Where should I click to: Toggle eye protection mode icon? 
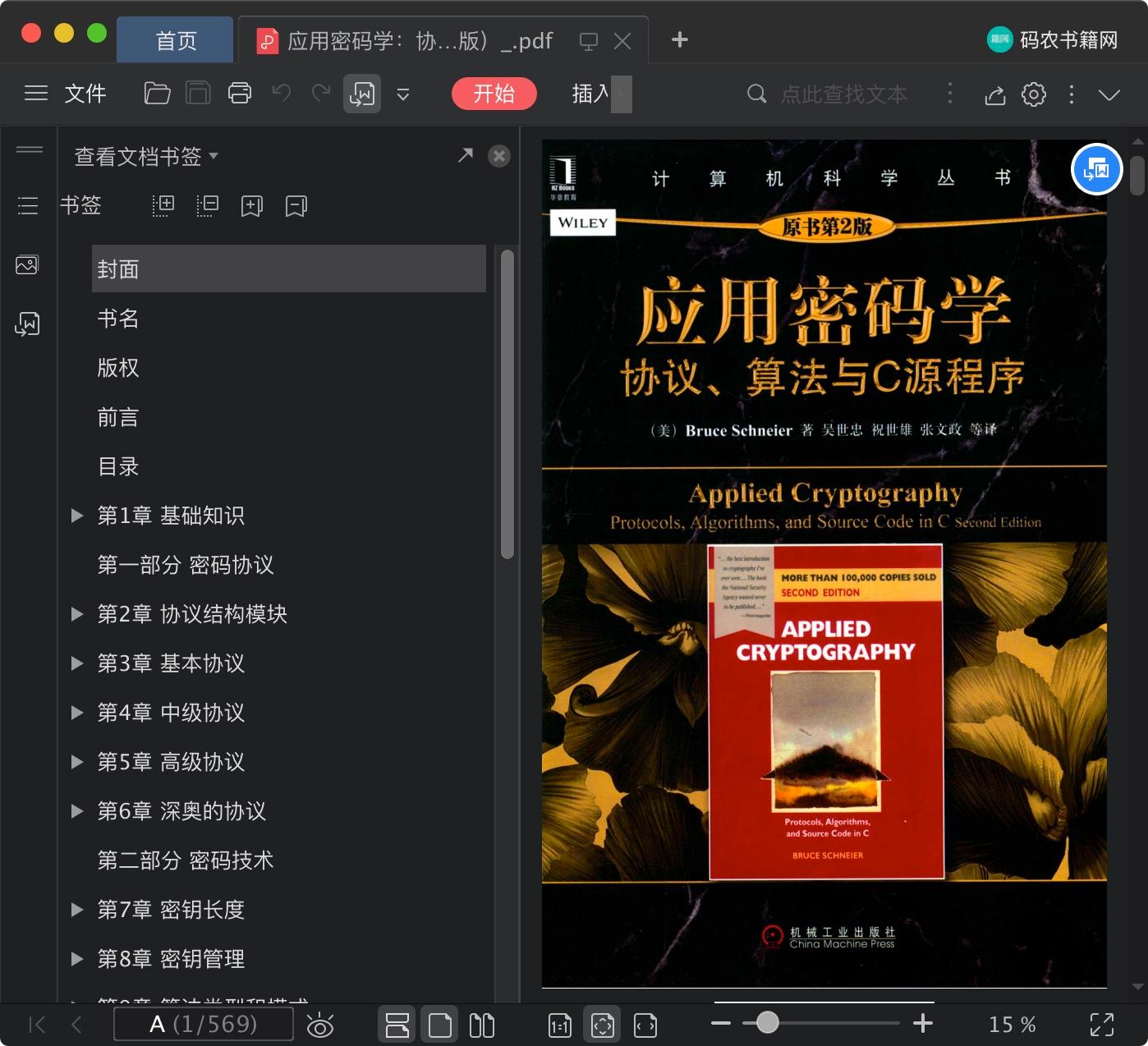coord(320,1025)
